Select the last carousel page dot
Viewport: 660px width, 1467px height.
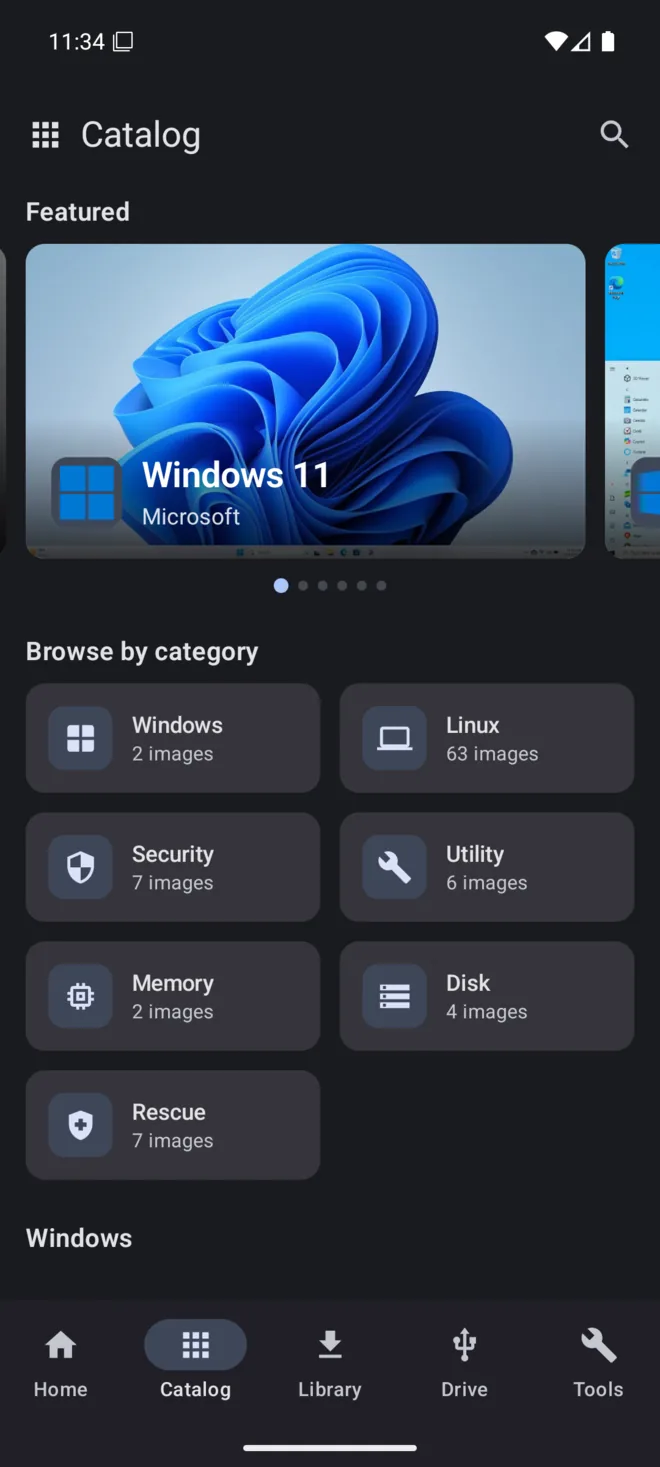click(381, 585)
